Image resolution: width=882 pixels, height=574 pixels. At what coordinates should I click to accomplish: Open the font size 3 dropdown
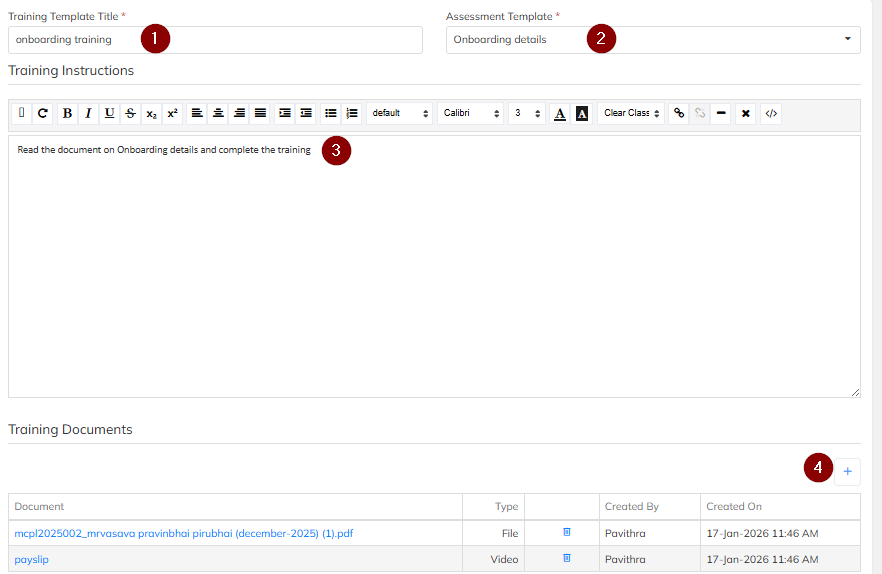click(526, 113)
